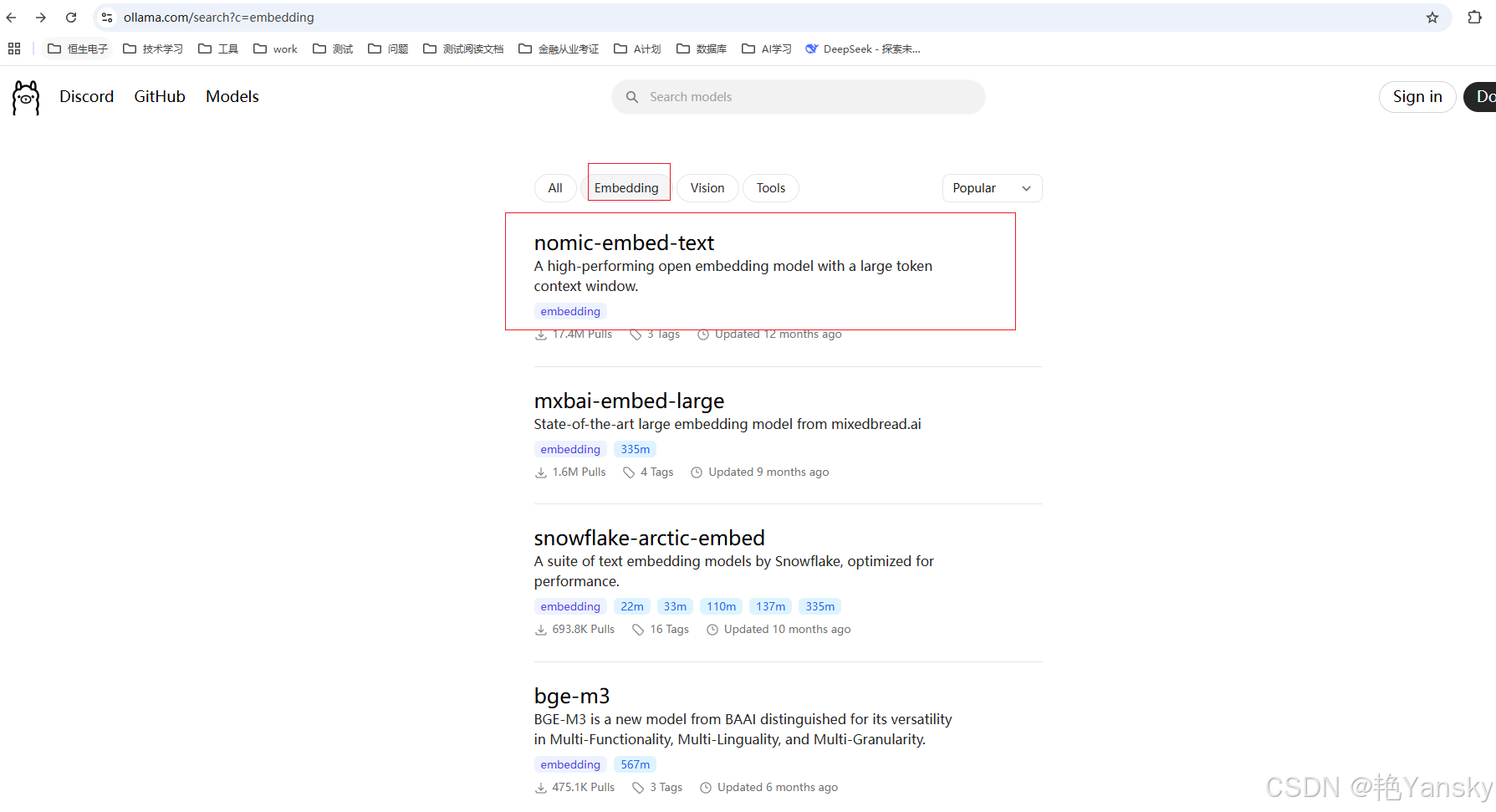Screen dimensions: 1496x812
Task: Focus the Search models field
Action: pos(799,97)
